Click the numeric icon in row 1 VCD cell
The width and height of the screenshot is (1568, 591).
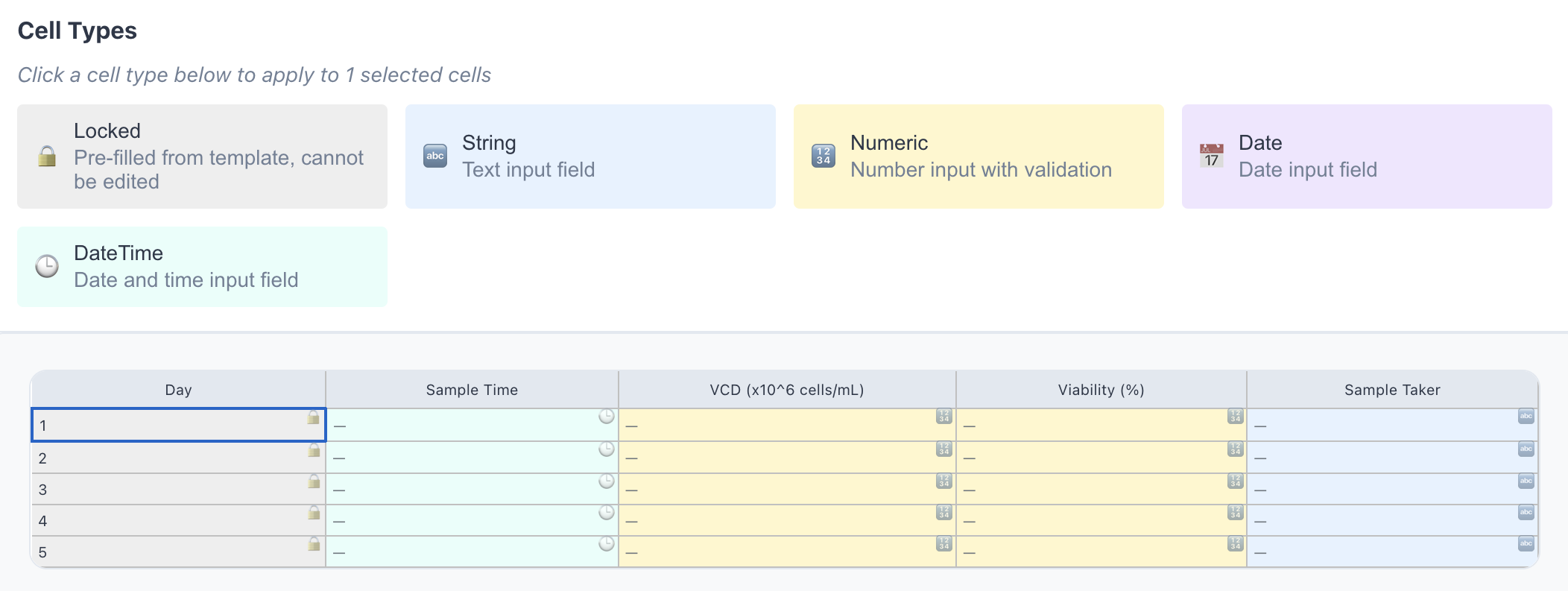click(x=944, y=417)
